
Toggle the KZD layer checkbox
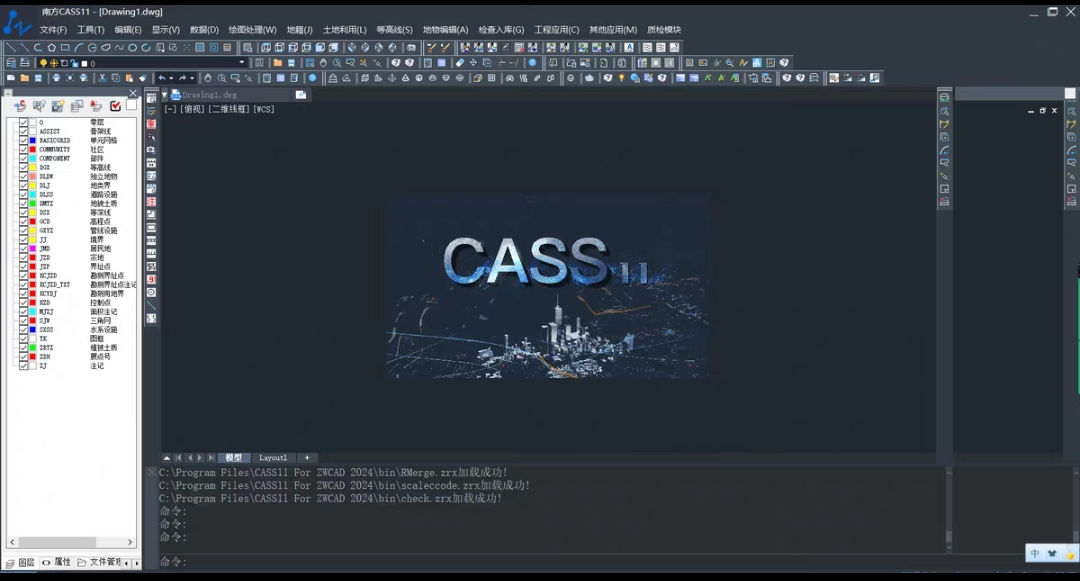pyautogui.click(x=23, y=302)
